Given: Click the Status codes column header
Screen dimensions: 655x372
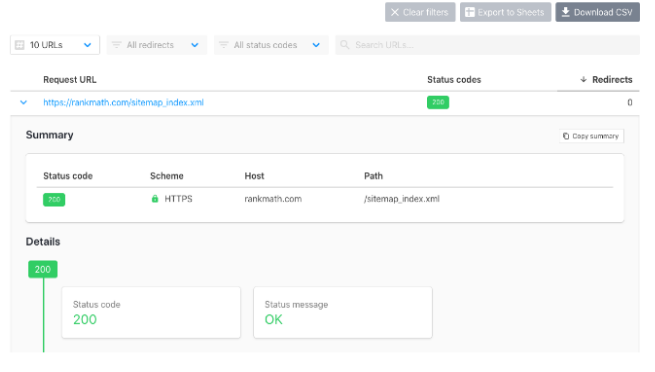Looking at the screenshot, I should [x=454, y=79].
